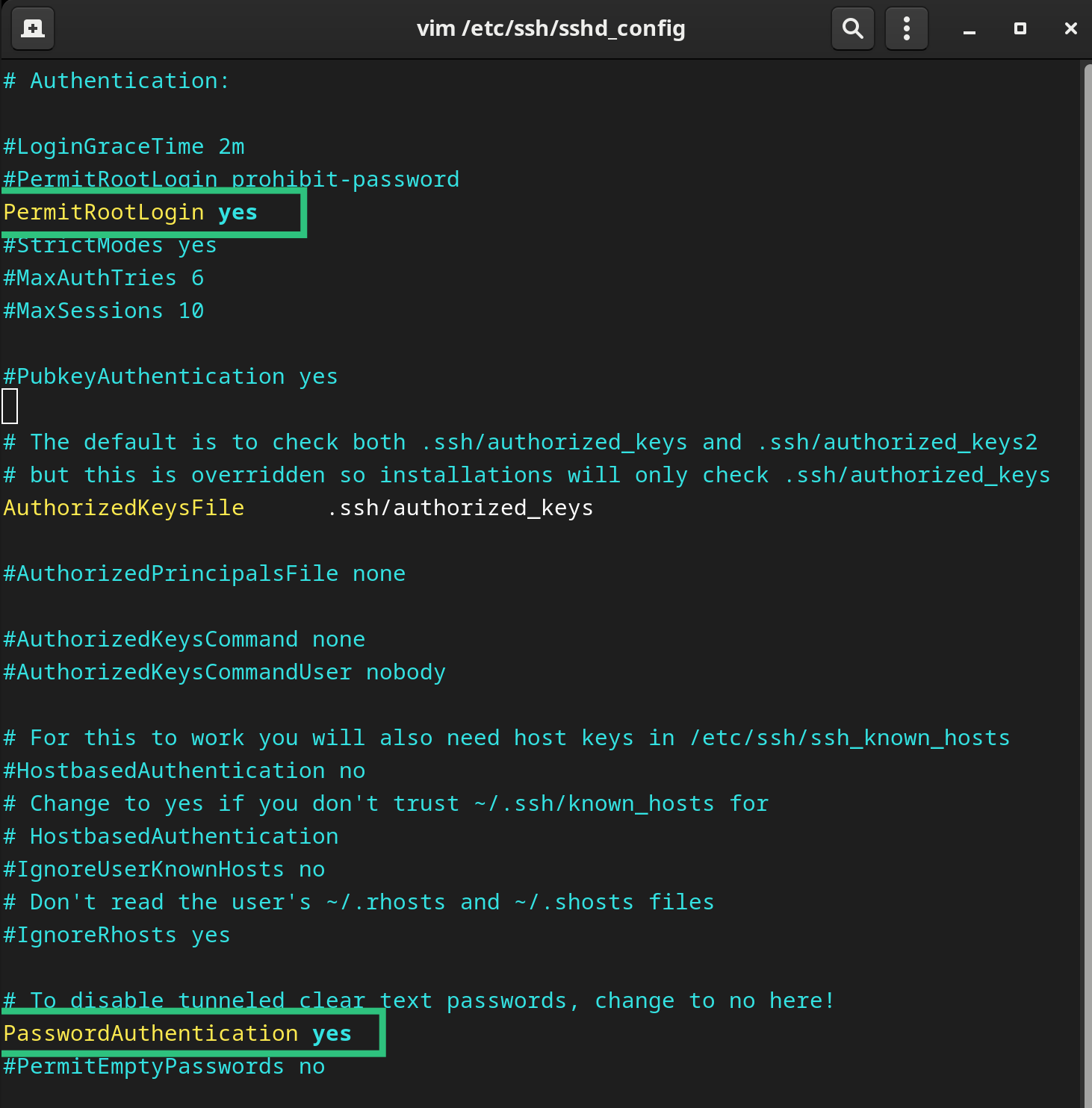Click the #PubkeyAuthentication yes line
This screenshot has width=1092, height=1108.
[170, 376]
